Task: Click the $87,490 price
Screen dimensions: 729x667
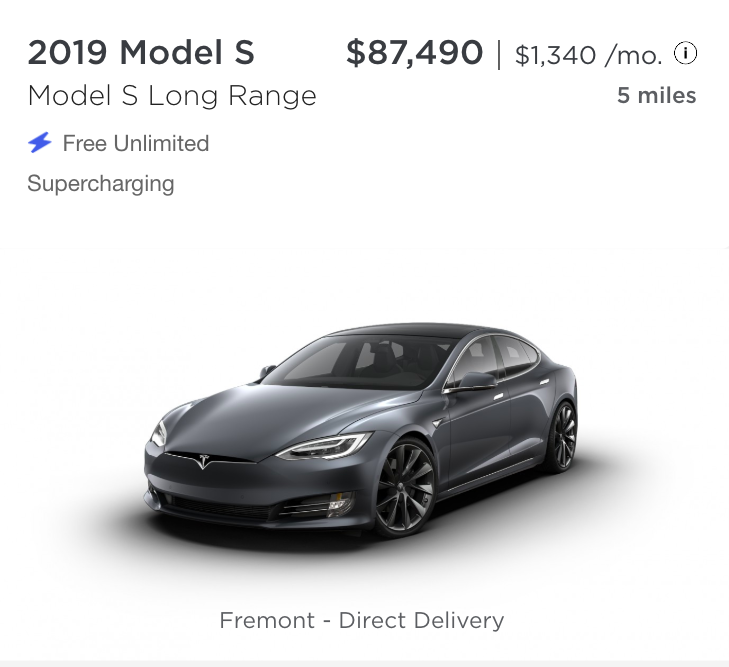Action: [x=414, y=52]
